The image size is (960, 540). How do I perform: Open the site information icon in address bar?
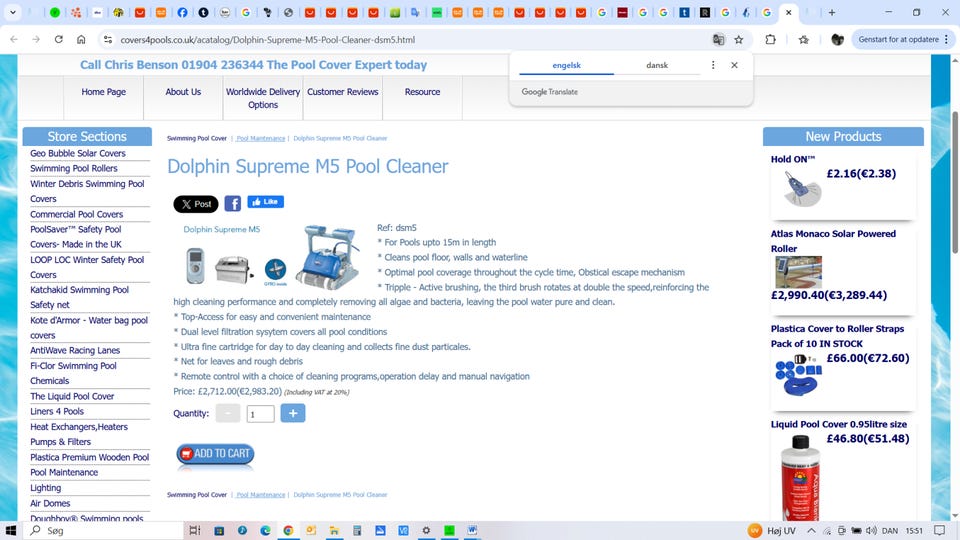point(108,39)
